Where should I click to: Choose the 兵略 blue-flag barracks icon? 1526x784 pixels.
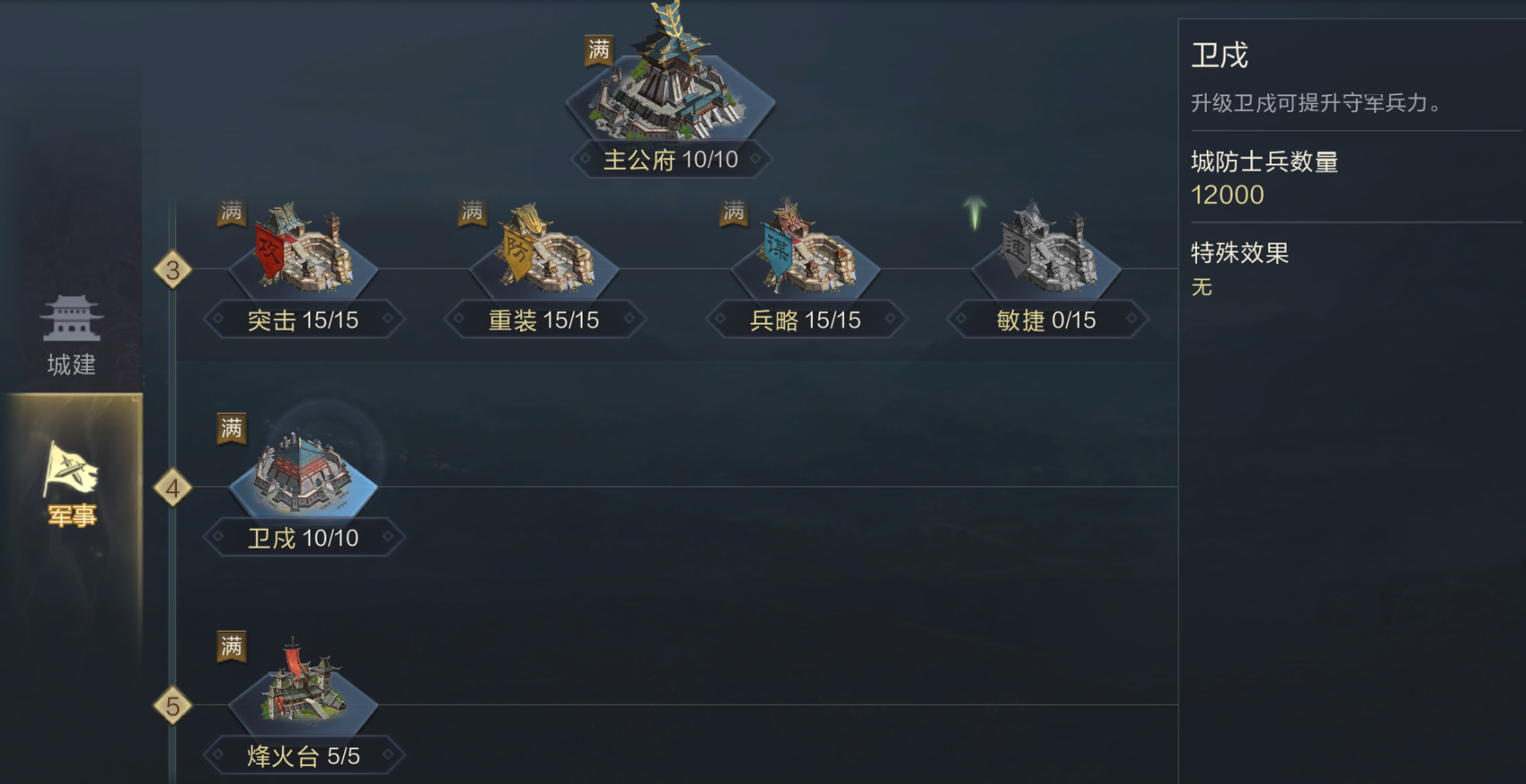[806, 253]
